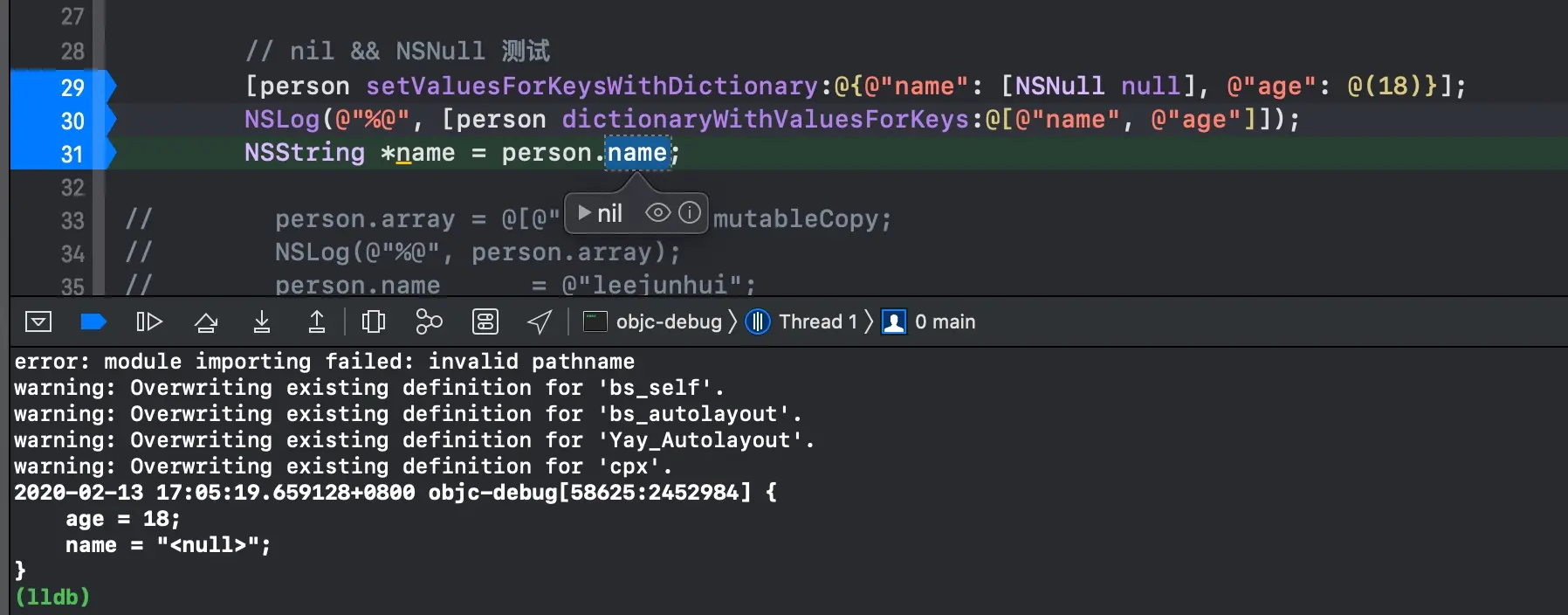Select the objc-debug process in the jump bar

[x=653, y=322]
